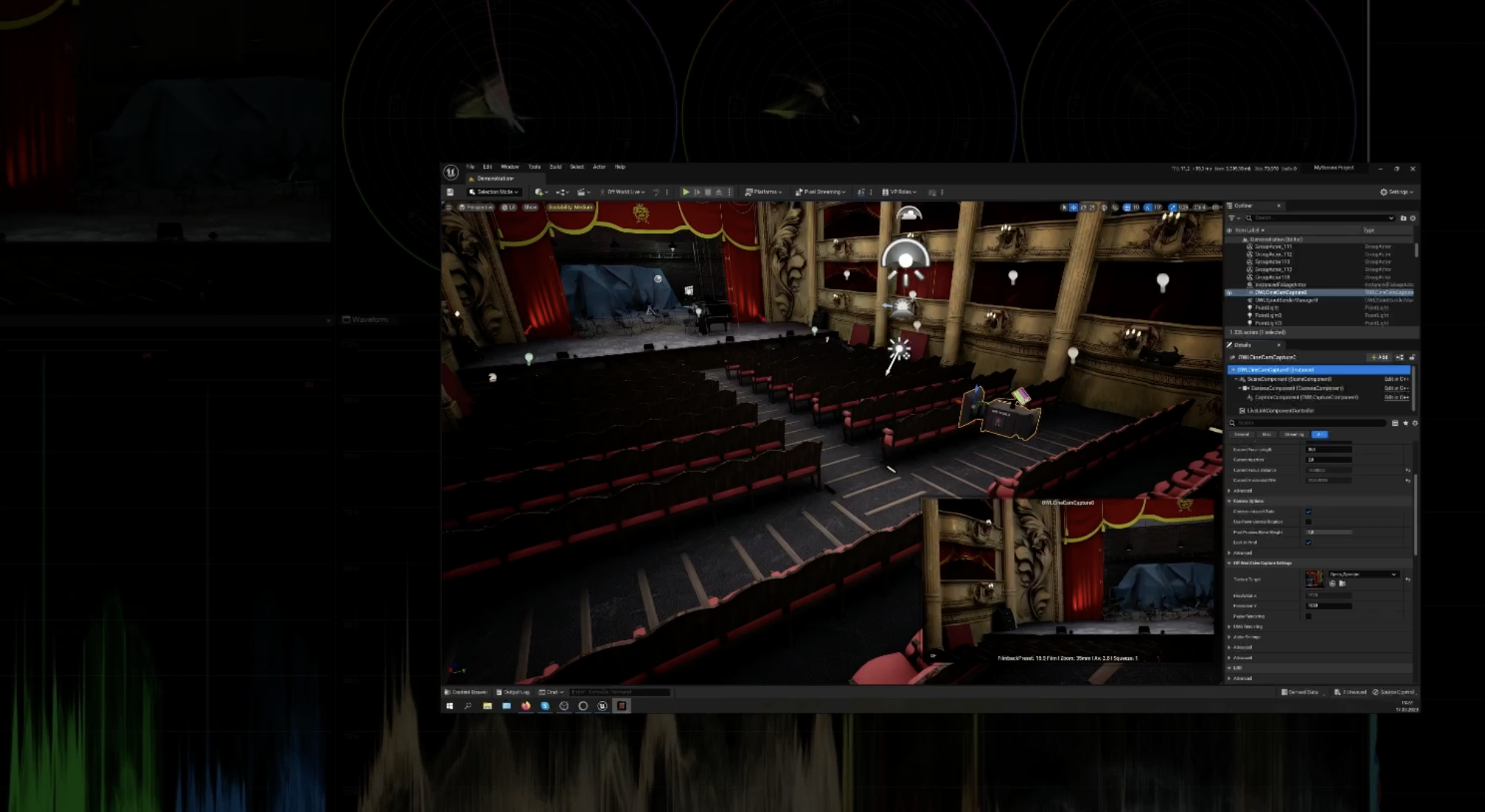Toggle visibility eye of OWLCineCamCapture0 actor
The height and width of the screenshot is (812, 1485).
1229,293
